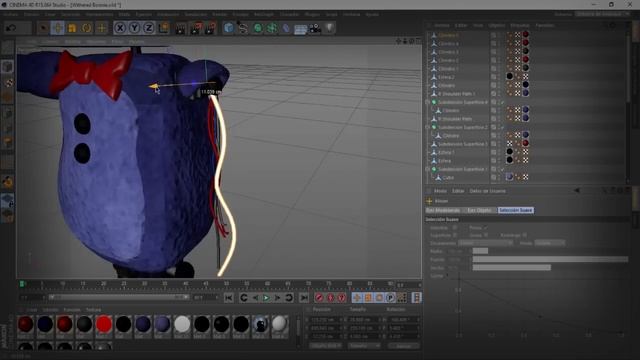Activate the Rotate tool icon

tap(87, 28)
